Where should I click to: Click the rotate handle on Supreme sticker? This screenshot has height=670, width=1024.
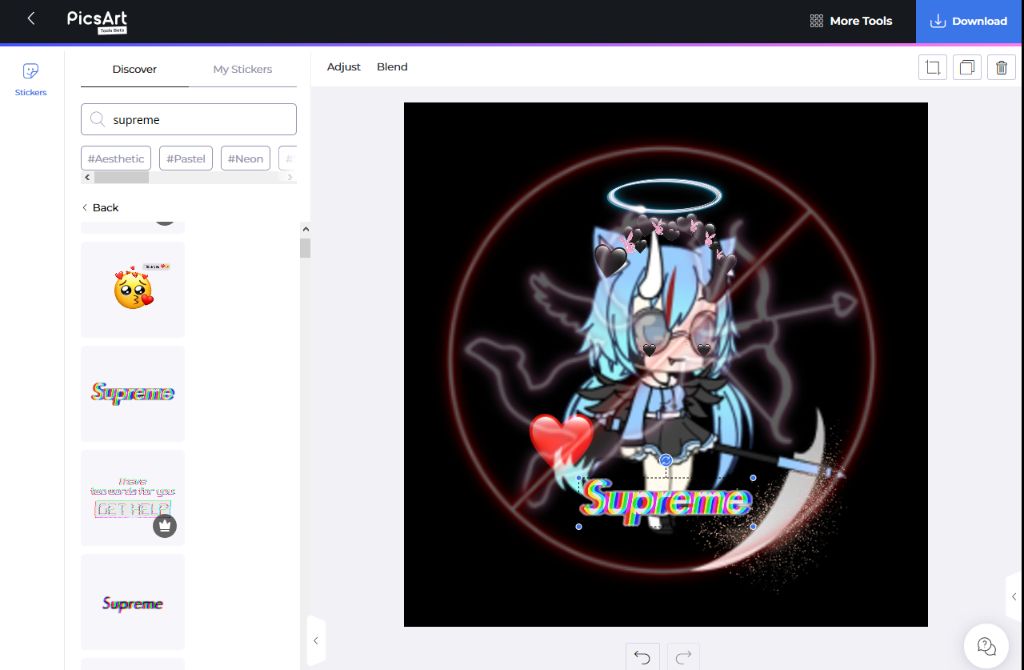point(665,460)
